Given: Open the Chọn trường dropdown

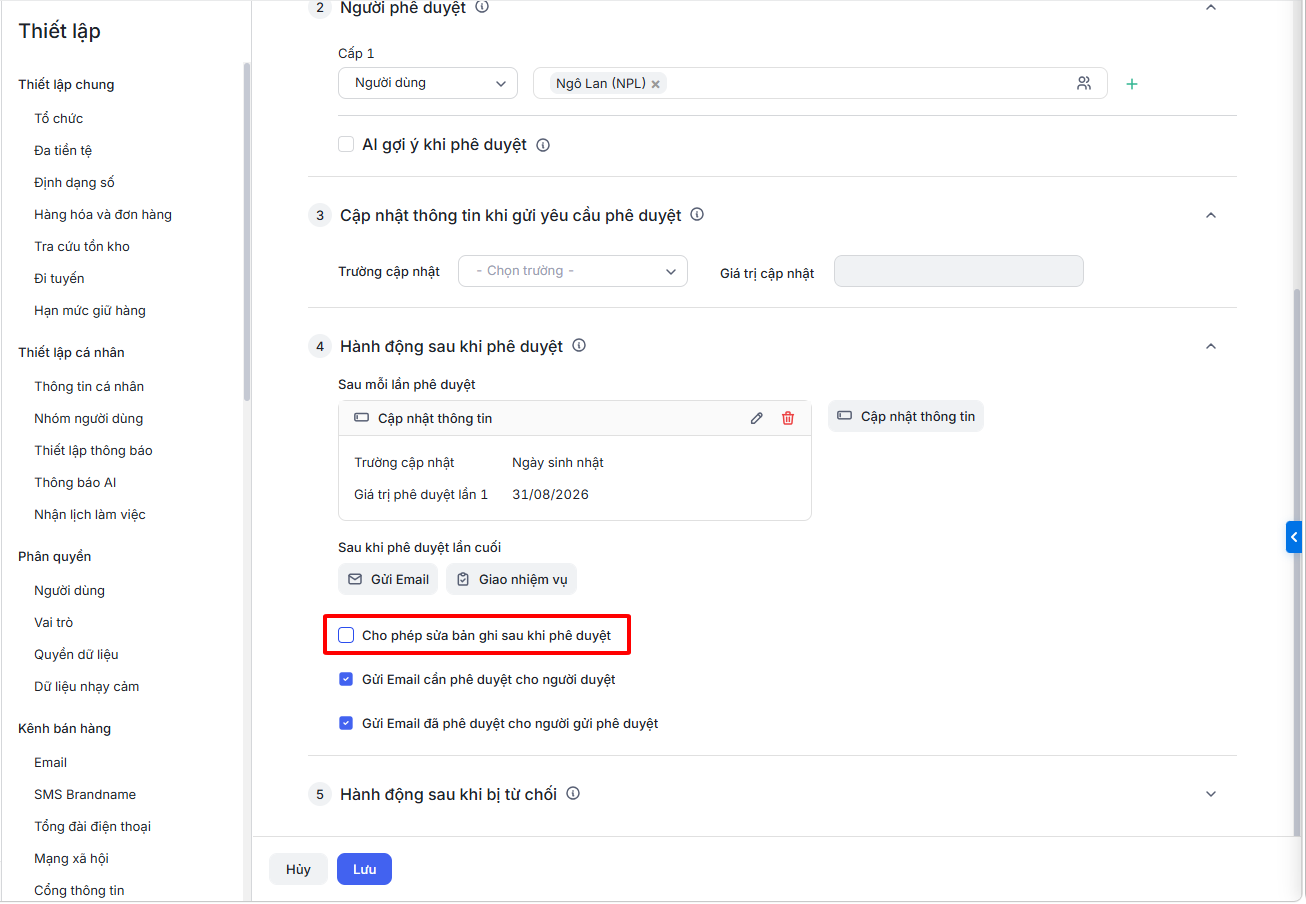Looking at the screenshot, I should point(573,271).
